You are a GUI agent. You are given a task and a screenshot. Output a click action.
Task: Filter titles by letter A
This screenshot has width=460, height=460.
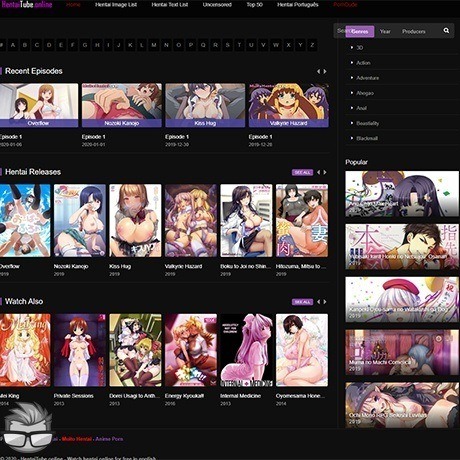pos(13,45)
